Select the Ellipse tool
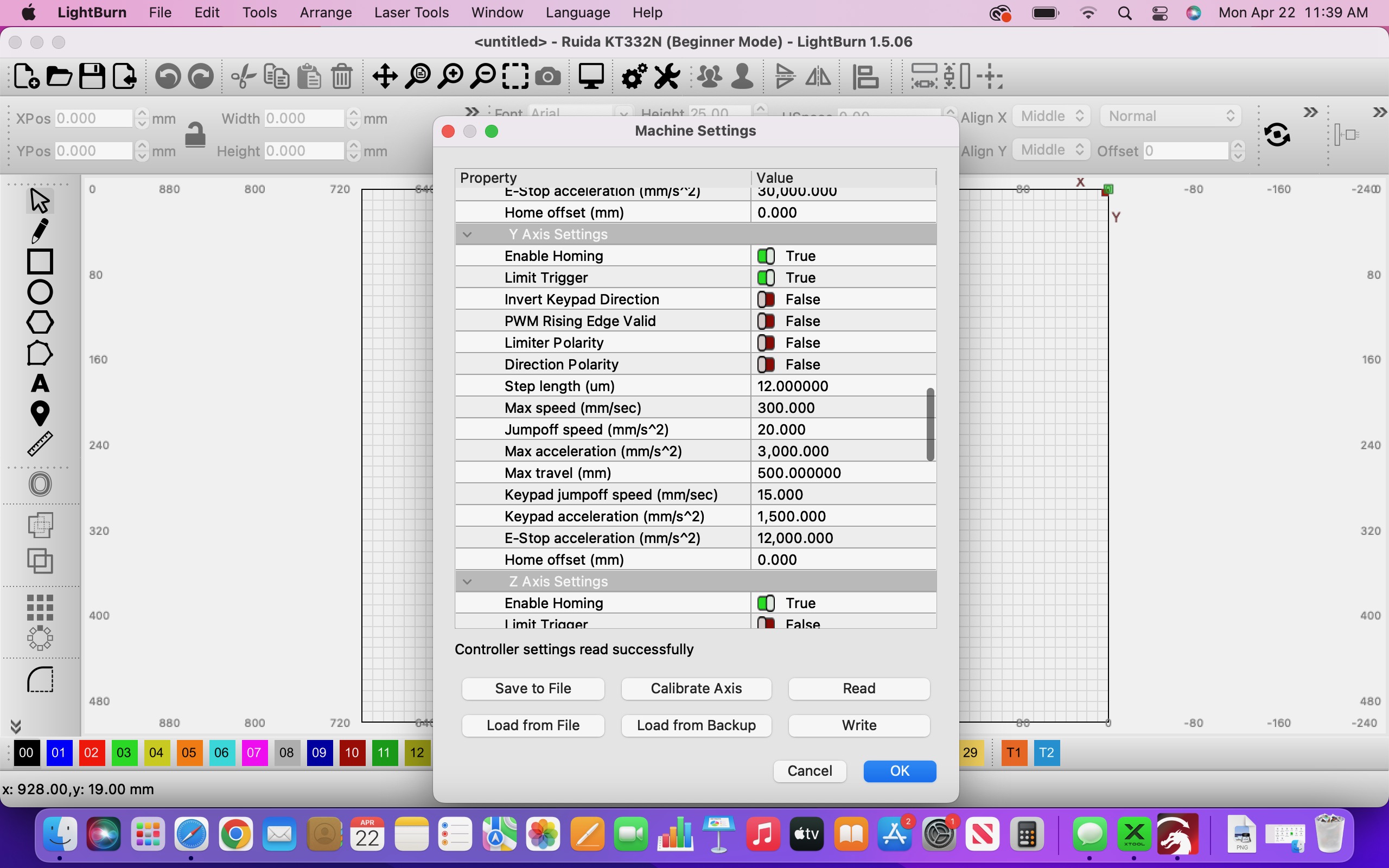 click(40, 292)
